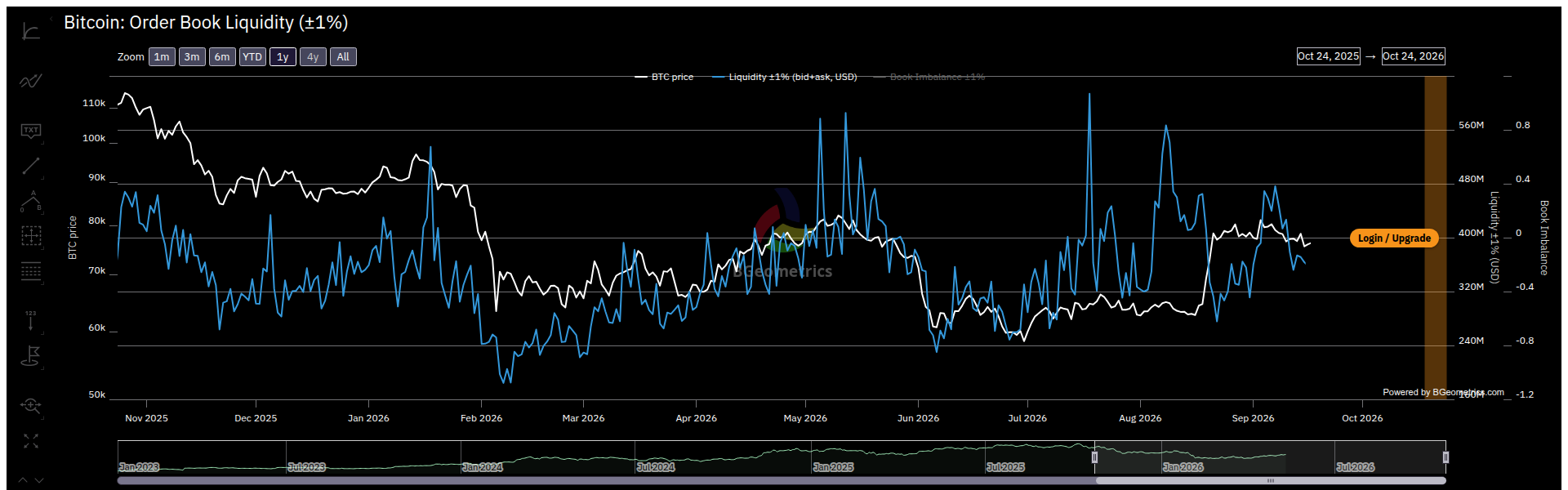The height and width of the screenshot is (490, 1568).
Task: Click the up arrow below toolbar
Action: pos(23,480)
